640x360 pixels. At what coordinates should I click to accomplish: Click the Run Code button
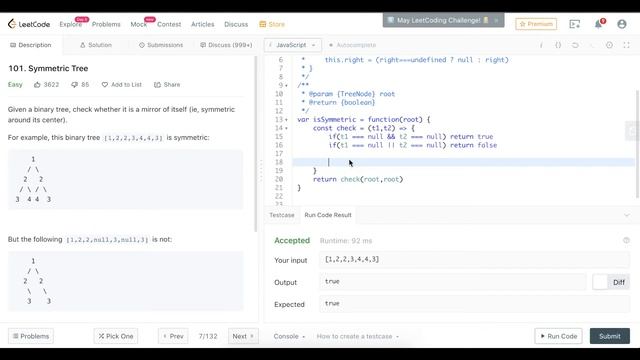pos(558,336)
